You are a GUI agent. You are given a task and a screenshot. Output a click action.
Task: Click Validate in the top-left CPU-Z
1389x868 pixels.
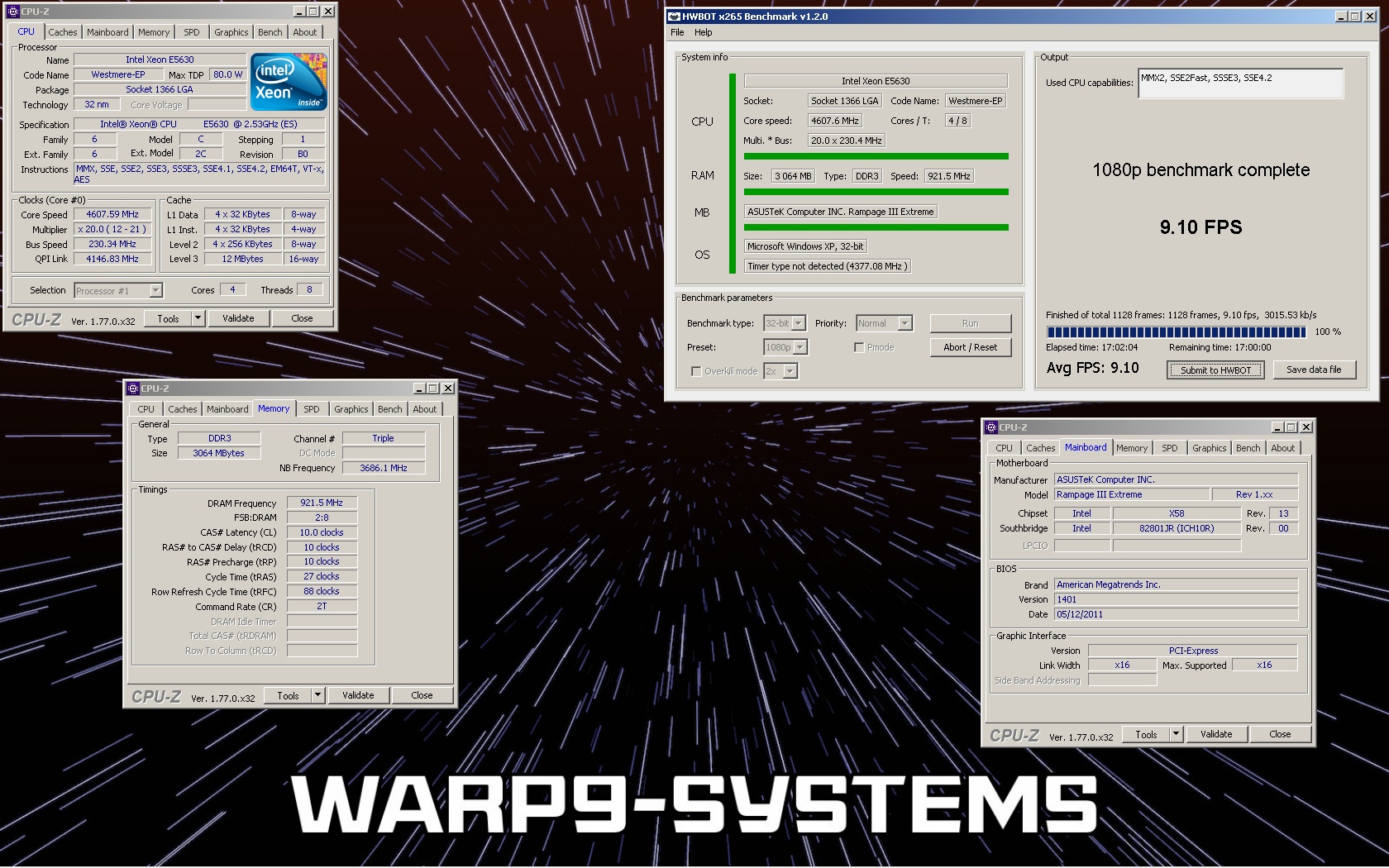238,318
